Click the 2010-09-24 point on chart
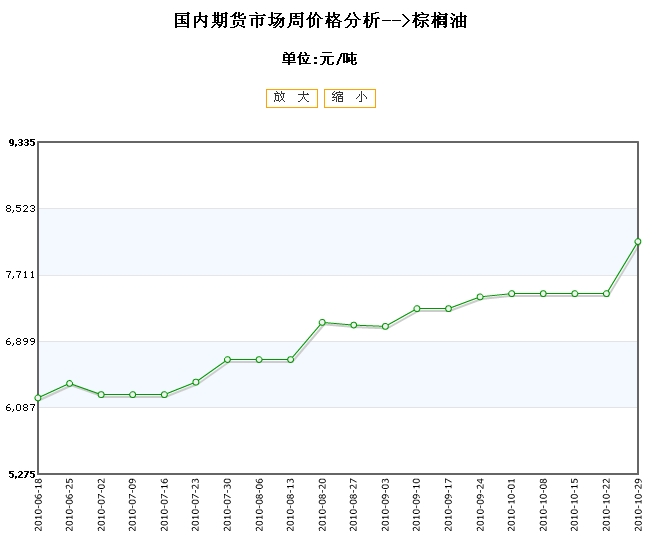The image size is (660, 551). pyautogui.click(x=480, y=297)
